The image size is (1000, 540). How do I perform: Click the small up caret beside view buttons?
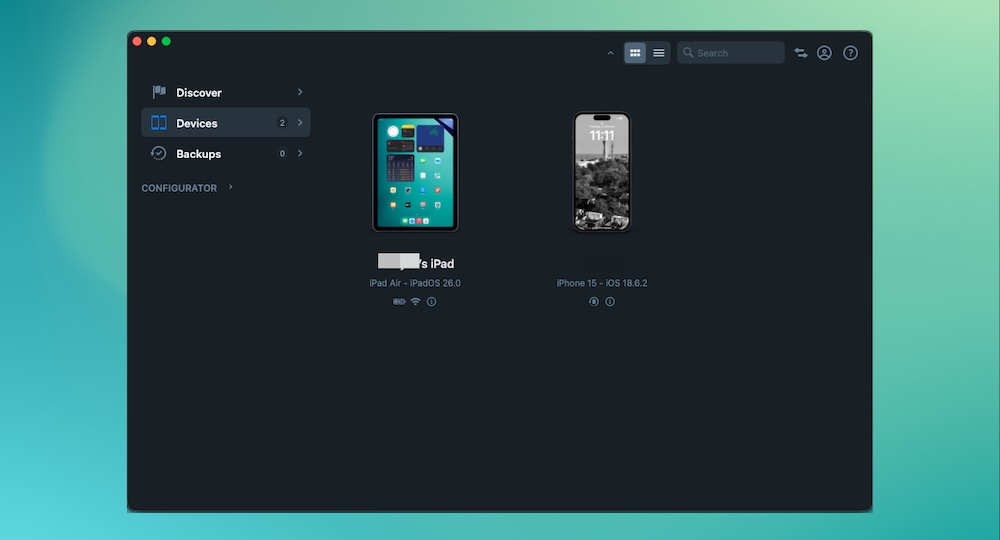click(610, 53)
